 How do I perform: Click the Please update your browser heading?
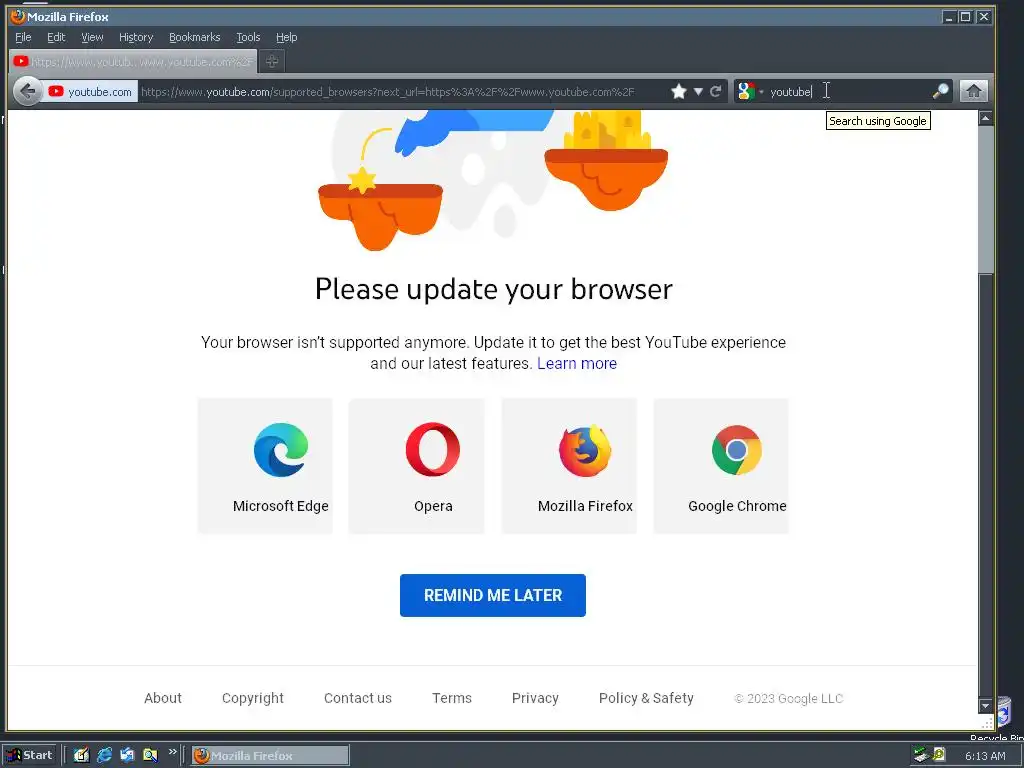coord(494,289)
